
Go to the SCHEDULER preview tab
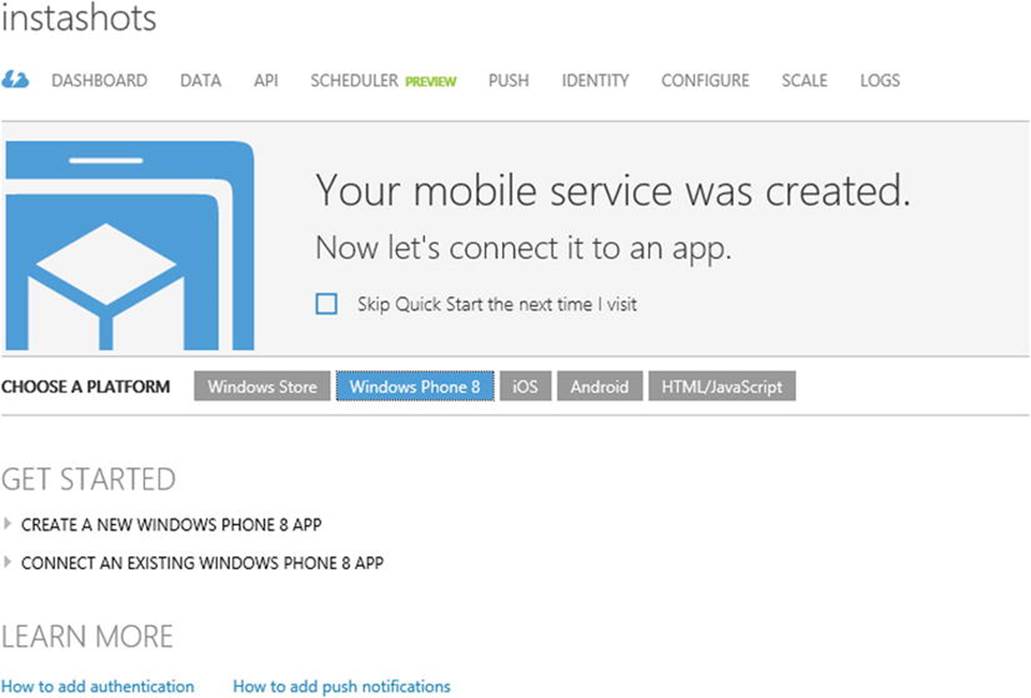pyautogui.click(x=383, y=81)
